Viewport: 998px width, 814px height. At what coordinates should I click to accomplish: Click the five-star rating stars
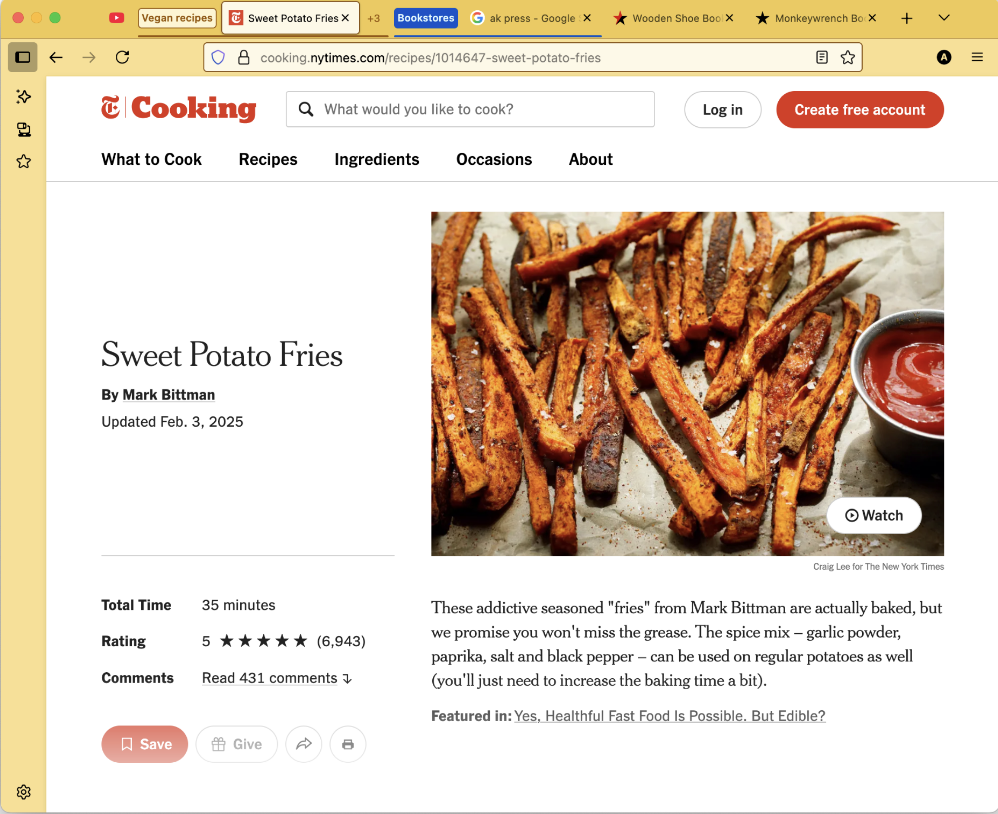tap(263, 641)
